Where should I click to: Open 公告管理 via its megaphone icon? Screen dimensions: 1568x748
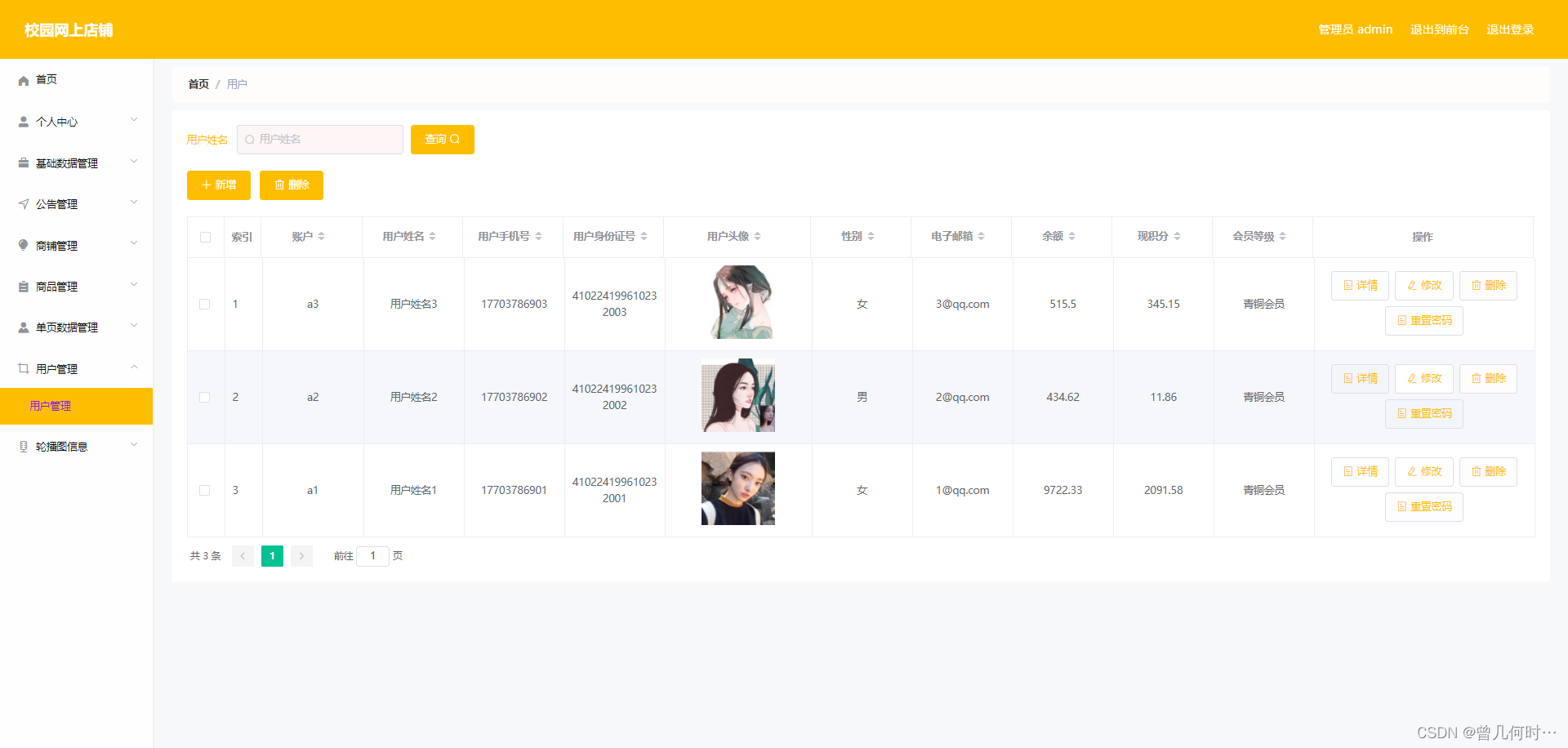(22, 203)
